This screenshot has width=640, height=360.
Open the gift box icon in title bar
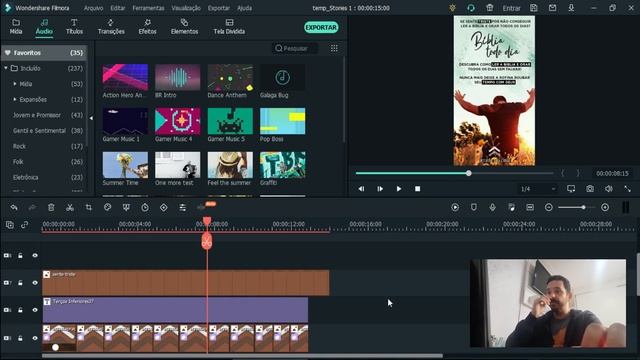click(x=490, y=8)
